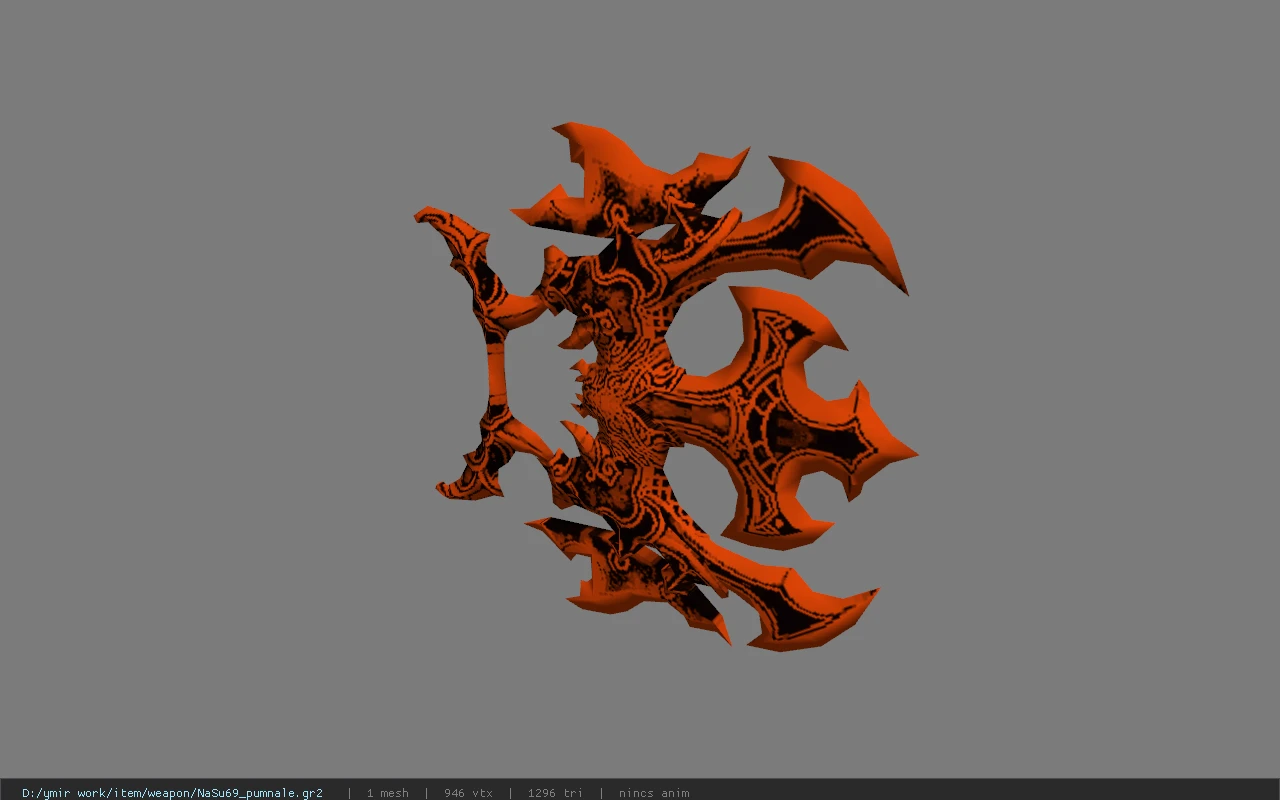1280x800 pixels.
Task: Click the '1296 tri' triangle count
Action: tap(555, 793)
